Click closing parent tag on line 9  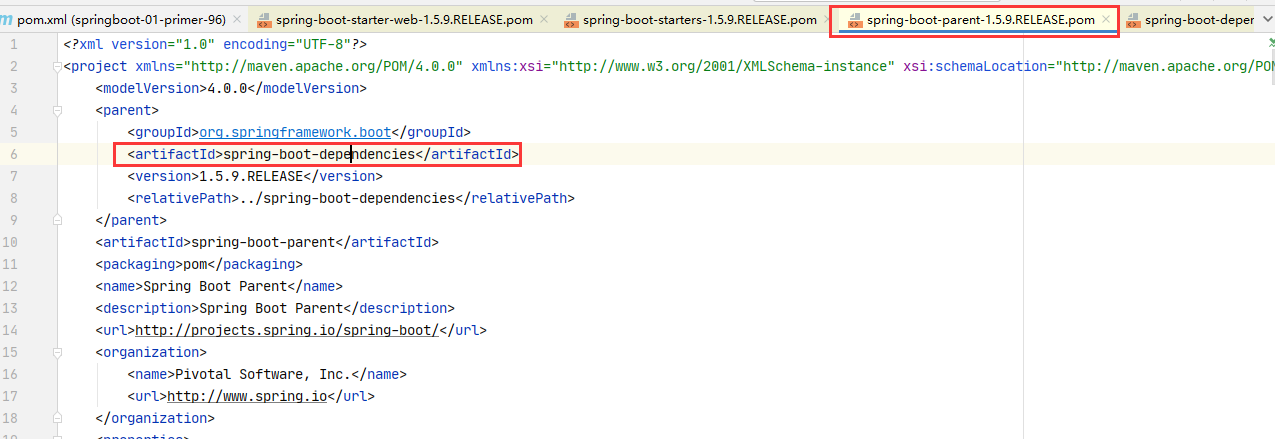(x=131, y=220)
